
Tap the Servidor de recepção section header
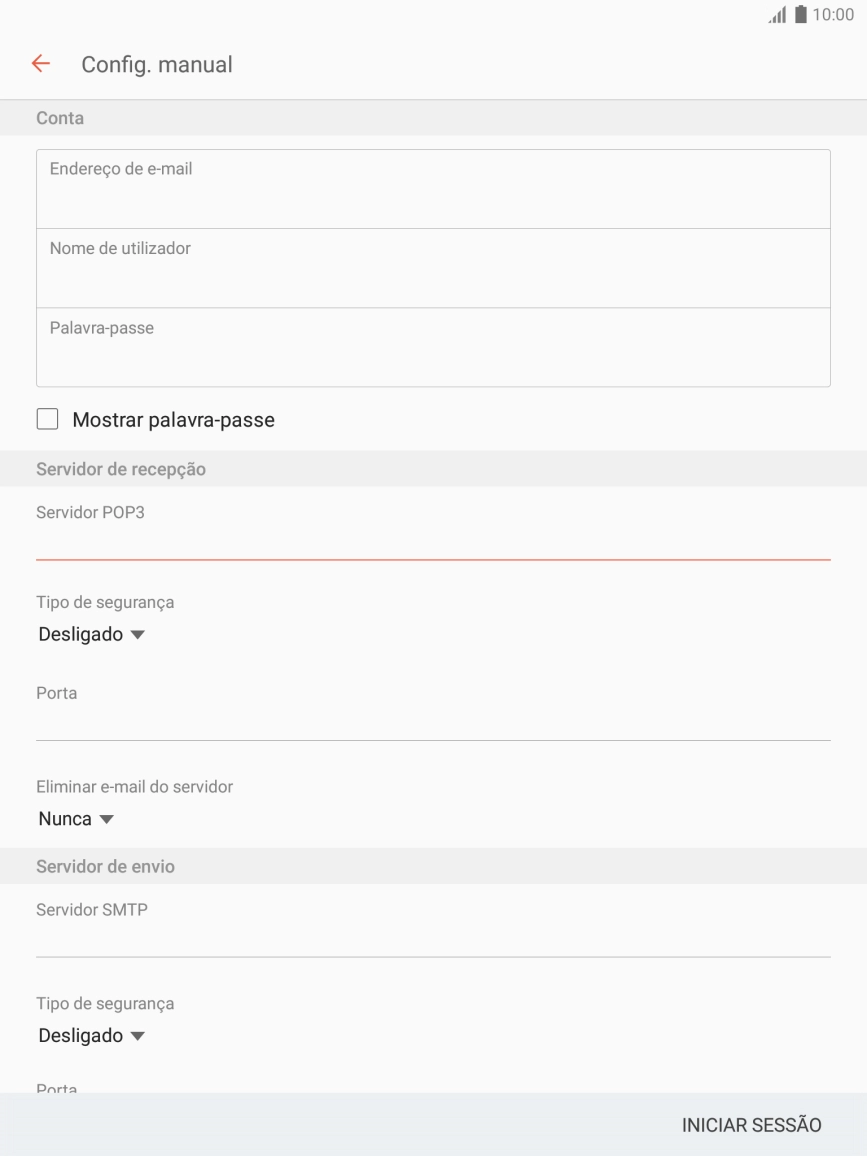click(x=121, y=469)
